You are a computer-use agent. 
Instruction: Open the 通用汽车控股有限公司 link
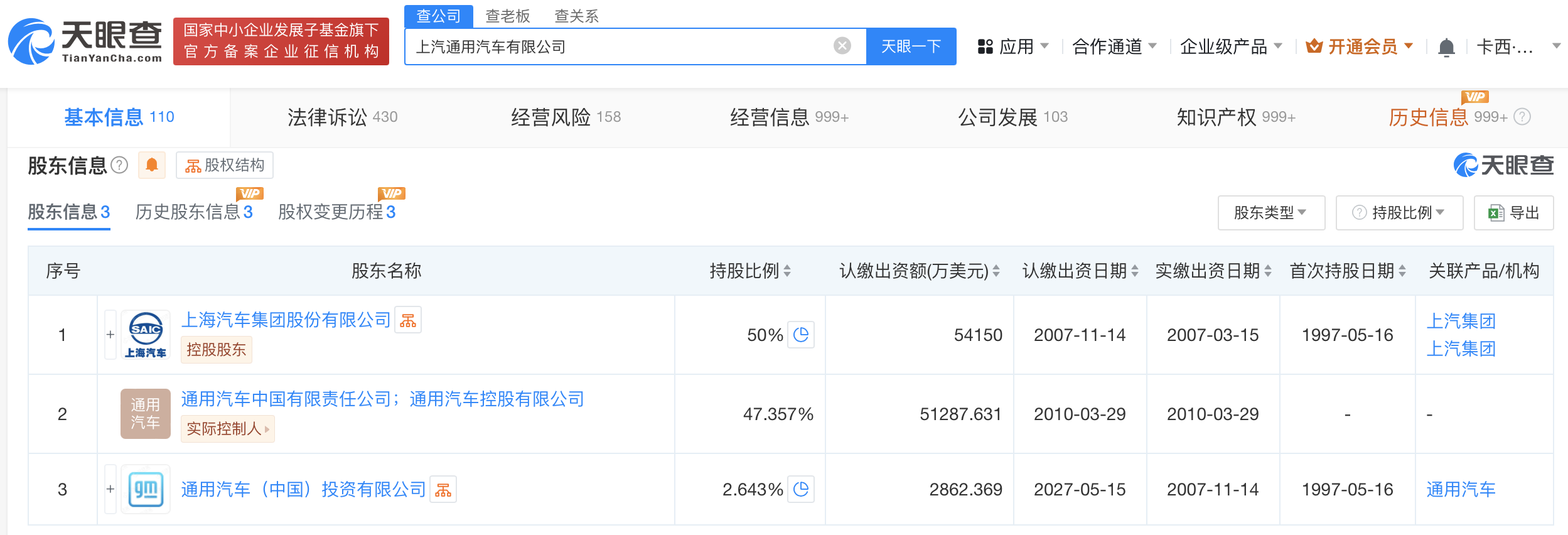pyautogui.click(x=497, y=399)
